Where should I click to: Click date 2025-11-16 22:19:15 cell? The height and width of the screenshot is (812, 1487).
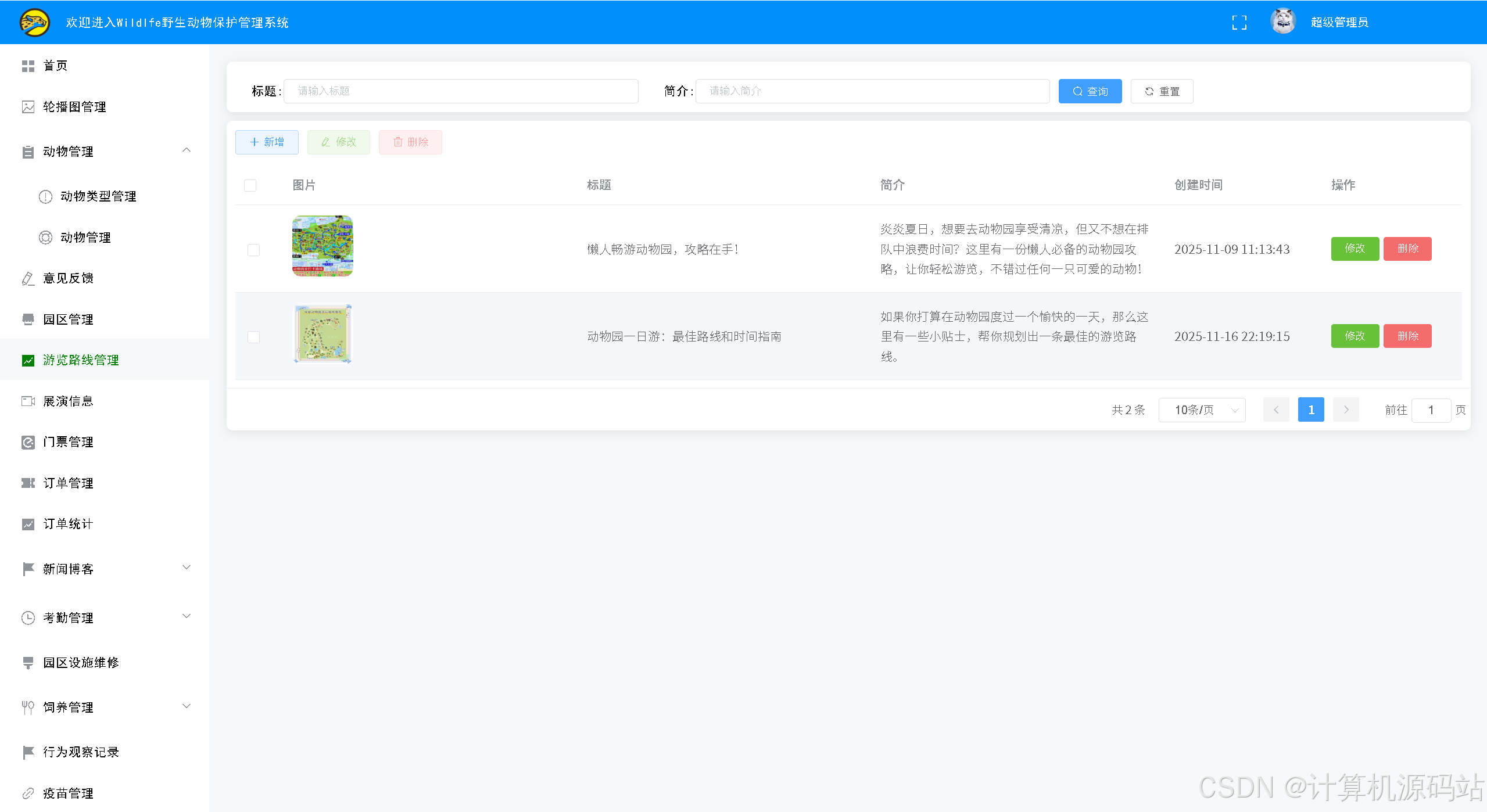1232,336
